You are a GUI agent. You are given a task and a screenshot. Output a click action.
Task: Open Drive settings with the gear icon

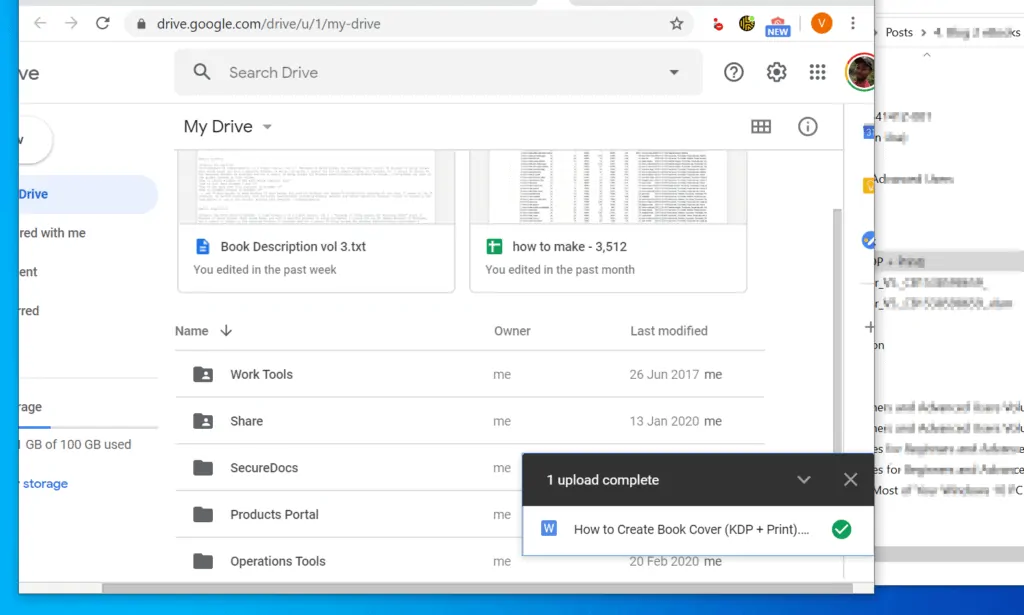click(777, 72)
